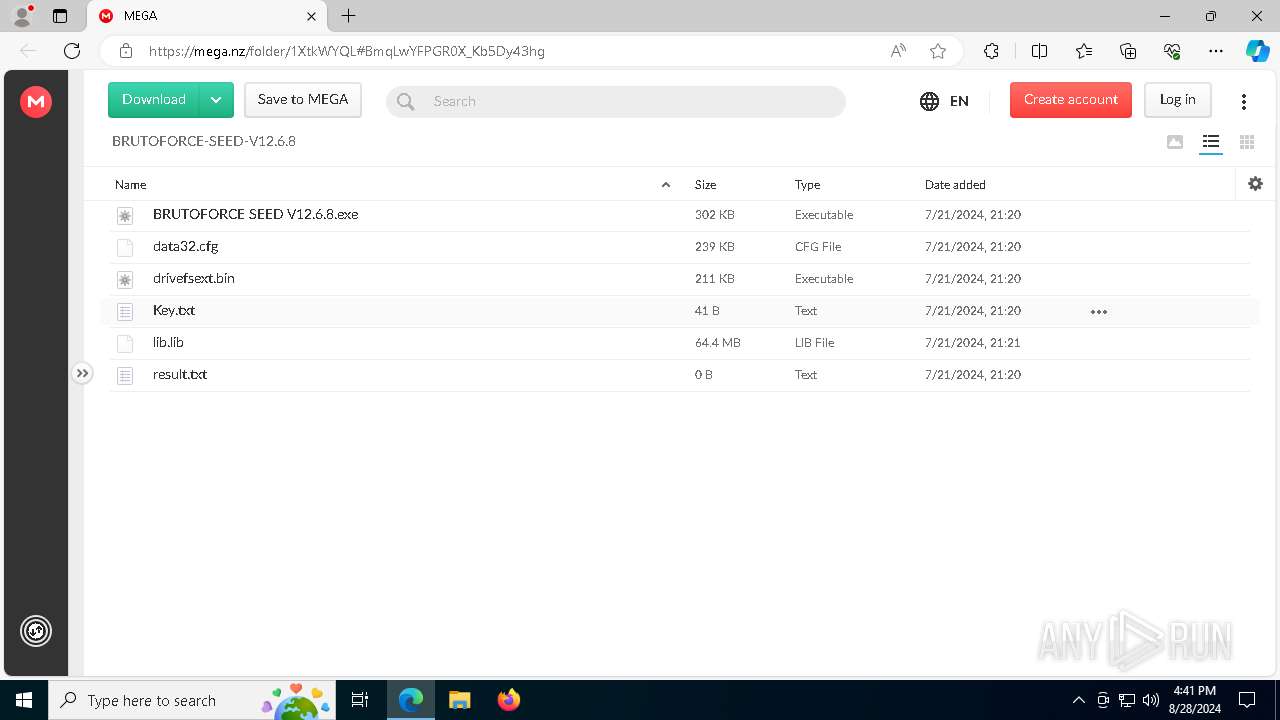Image resolution: width=1280 pixels, height=720 pixels.
Task: Sort by Name column header
Action: pos(131,185)
